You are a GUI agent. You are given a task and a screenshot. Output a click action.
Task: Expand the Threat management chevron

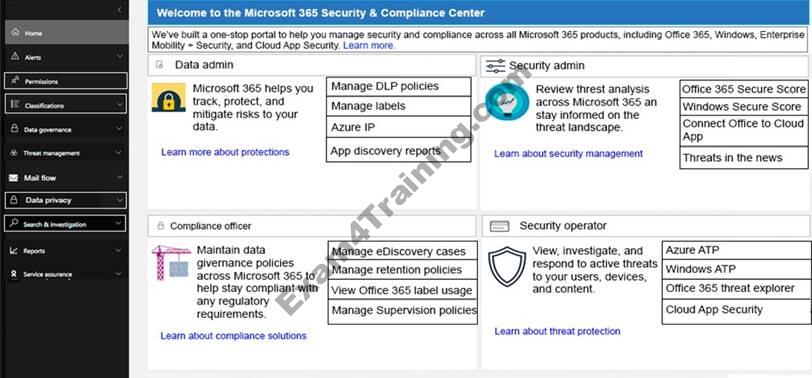(x=119, y=153)
